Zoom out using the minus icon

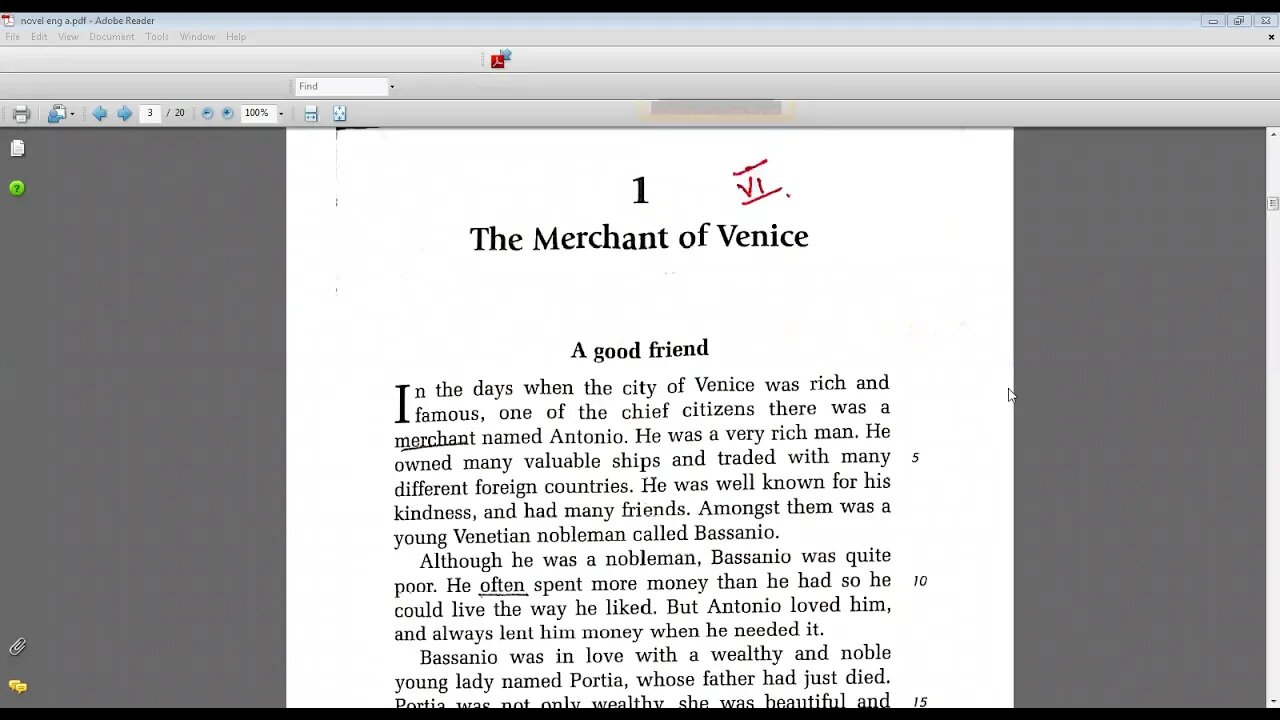pos(207,114)
